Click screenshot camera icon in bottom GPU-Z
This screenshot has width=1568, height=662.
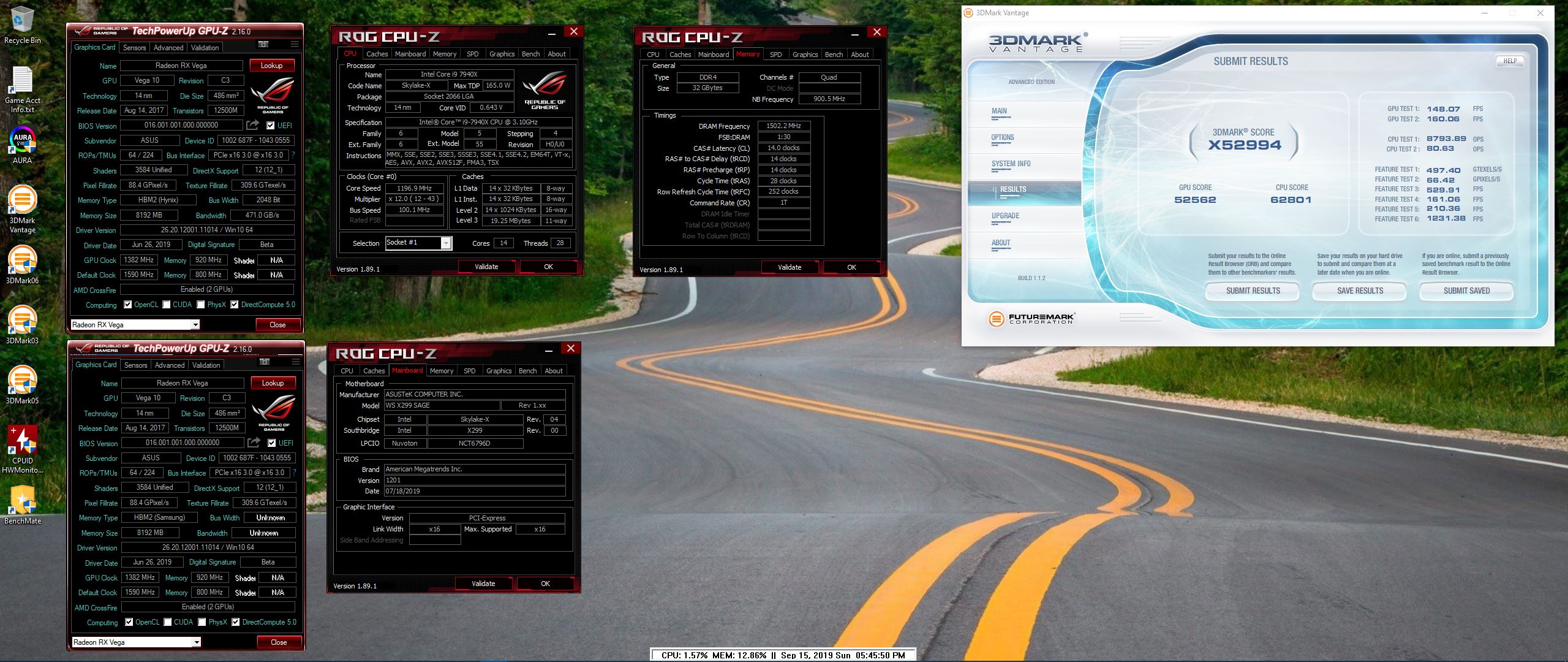[x=265, y=362]
